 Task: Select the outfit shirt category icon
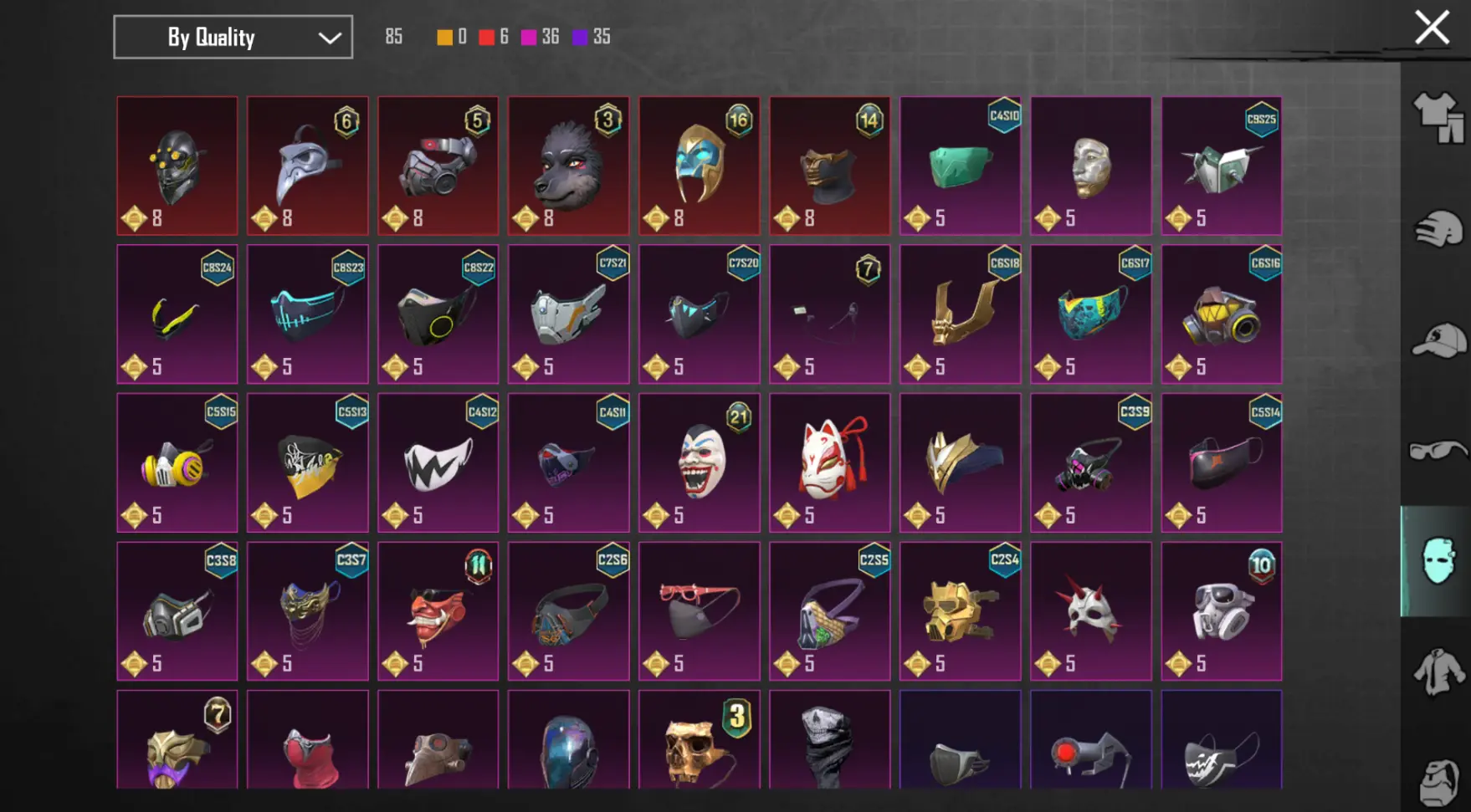1438,116
